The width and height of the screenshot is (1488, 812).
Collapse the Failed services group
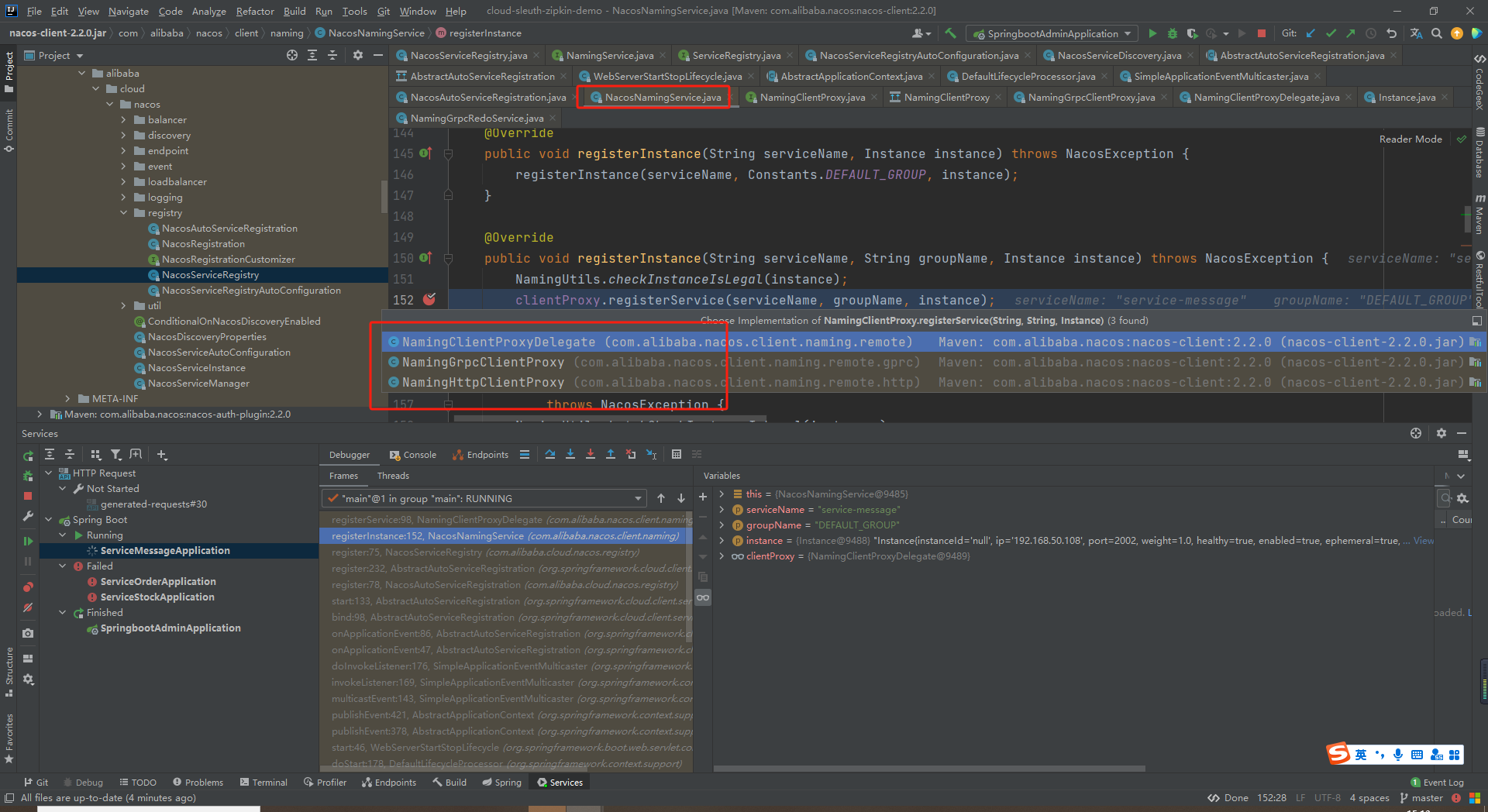point(62,566)
